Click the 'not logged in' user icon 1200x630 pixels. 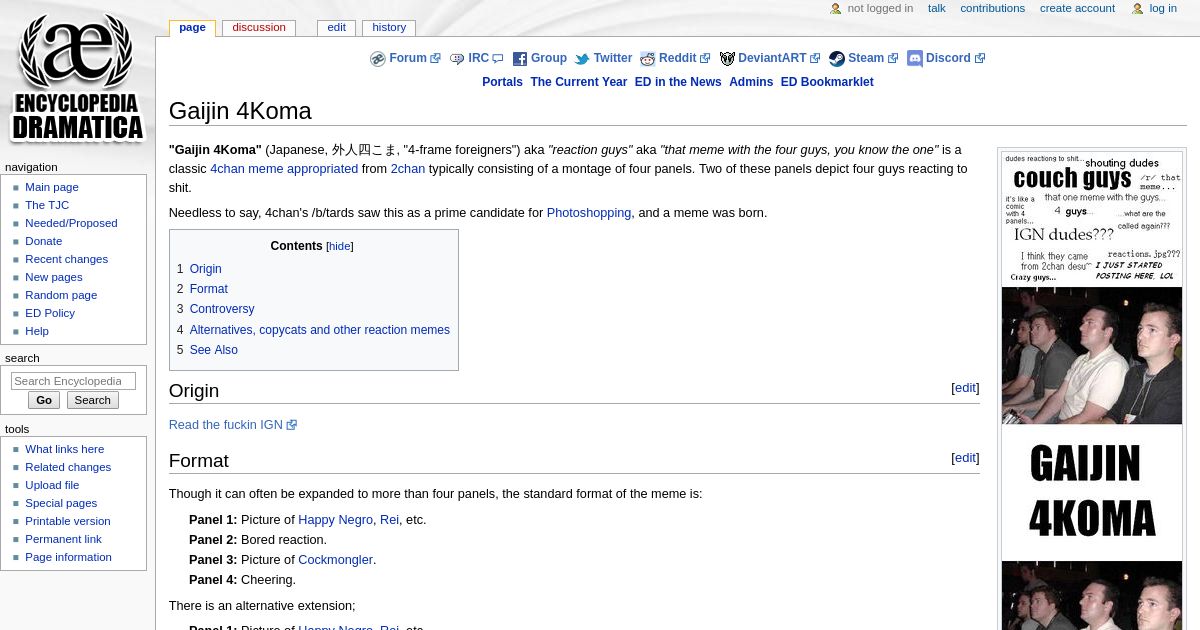pyautogui.click(x=835, y=9)
